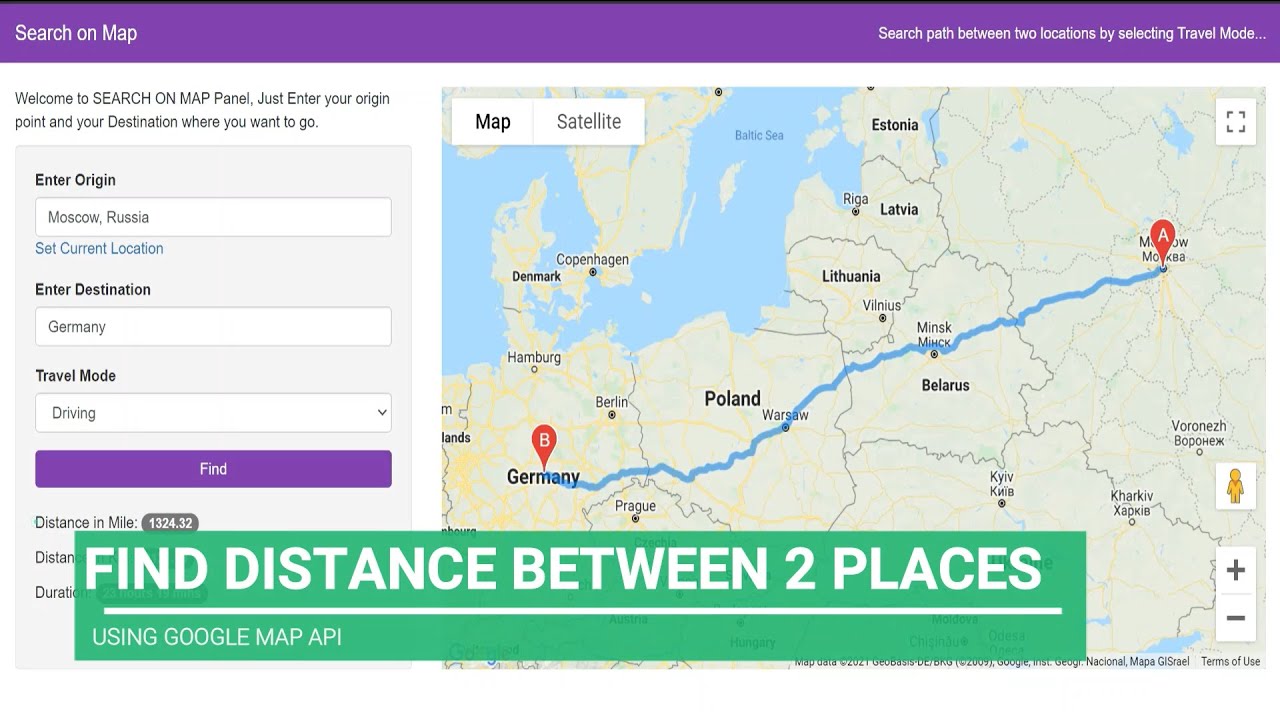Click the Minsk city label
The width and height of the screenshot is (1280, 720).
pos(934,333)
